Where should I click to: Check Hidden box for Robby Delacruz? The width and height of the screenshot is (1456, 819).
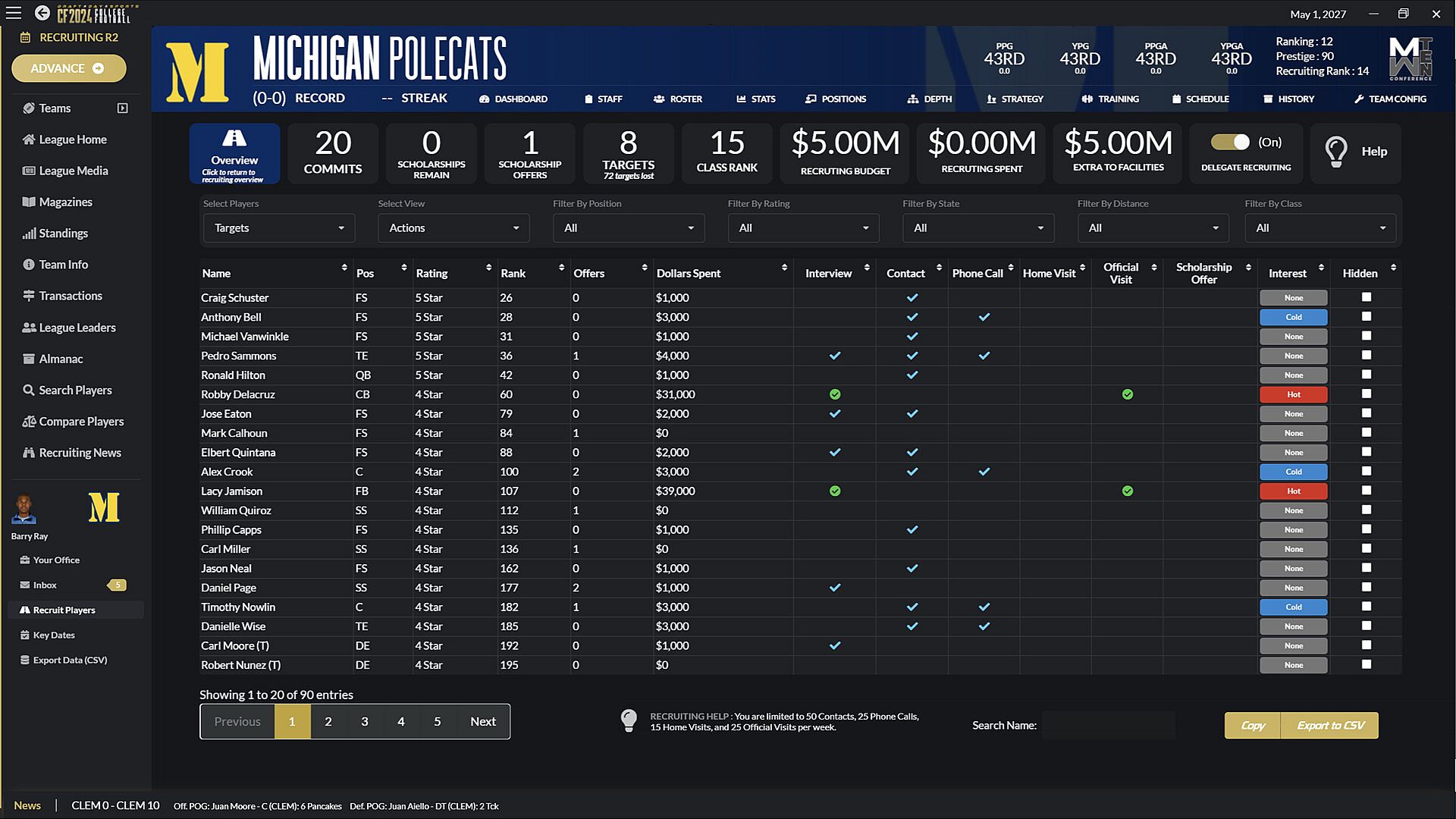1366,394
